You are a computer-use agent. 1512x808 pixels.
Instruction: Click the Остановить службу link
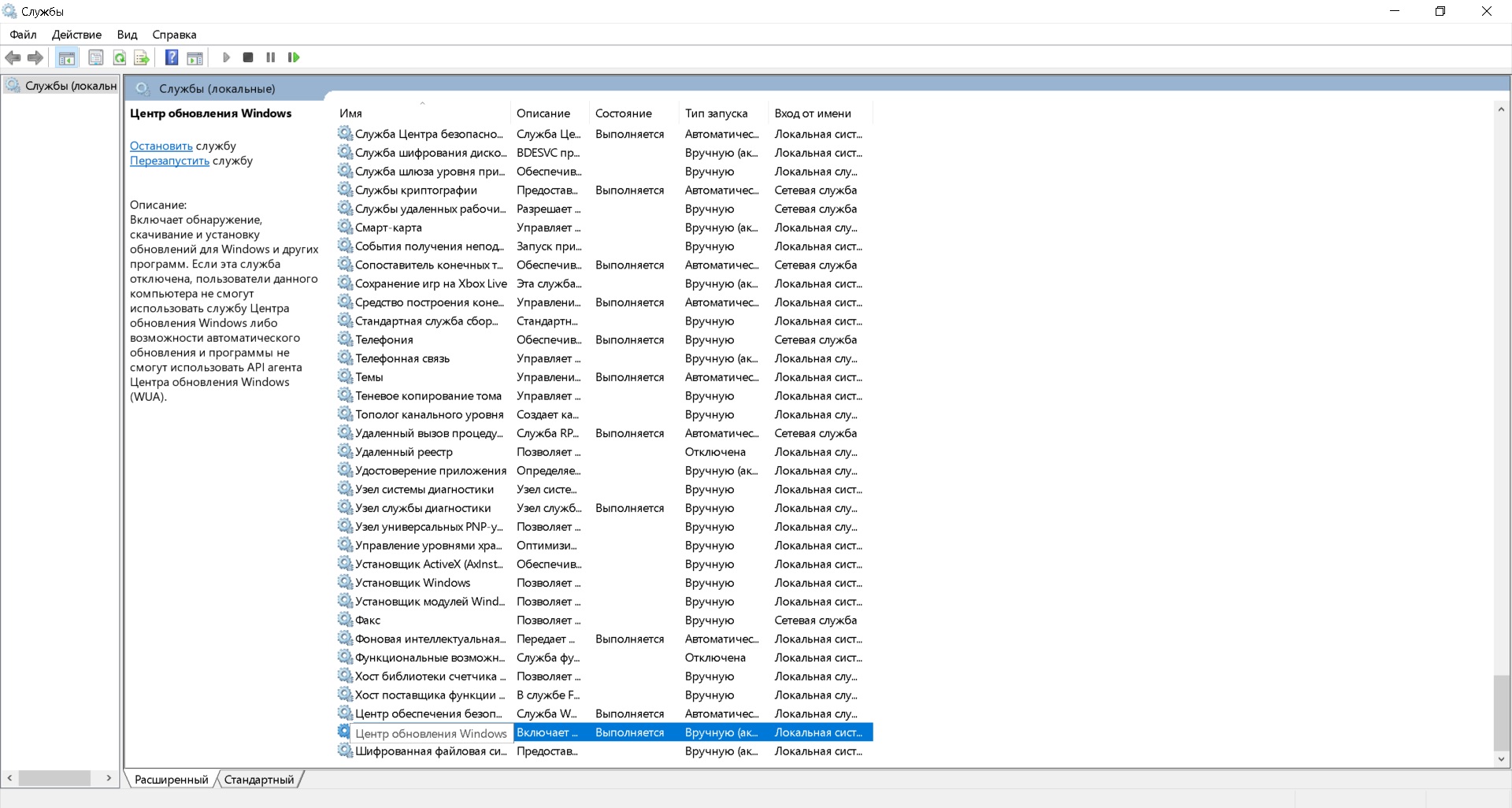[x=161, y=146]
